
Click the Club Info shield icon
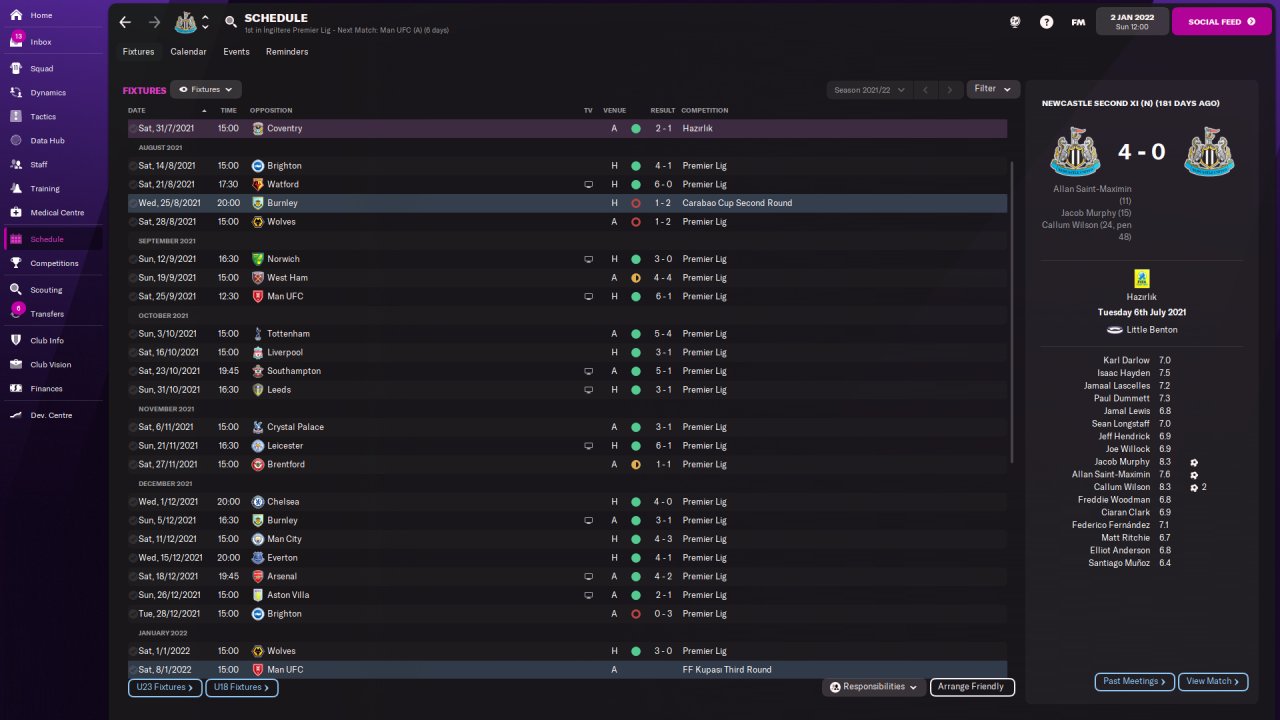16,340
